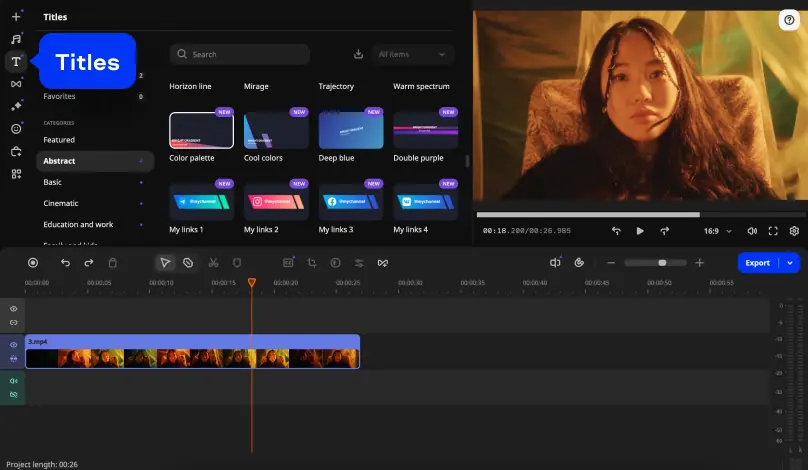Viewport: 808px width, 470px height.
Task: Open the color adjustment circle icon
Action: click(x=335, y=263)
